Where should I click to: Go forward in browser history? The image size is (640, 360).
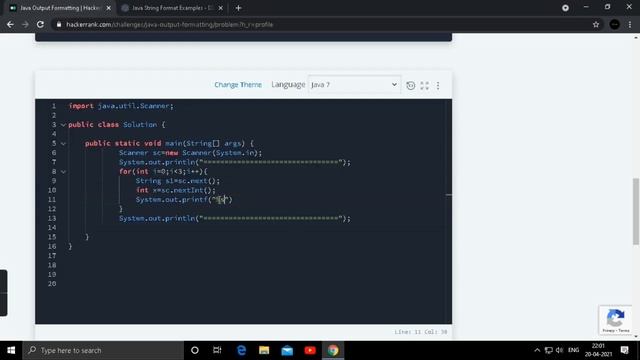25,24
